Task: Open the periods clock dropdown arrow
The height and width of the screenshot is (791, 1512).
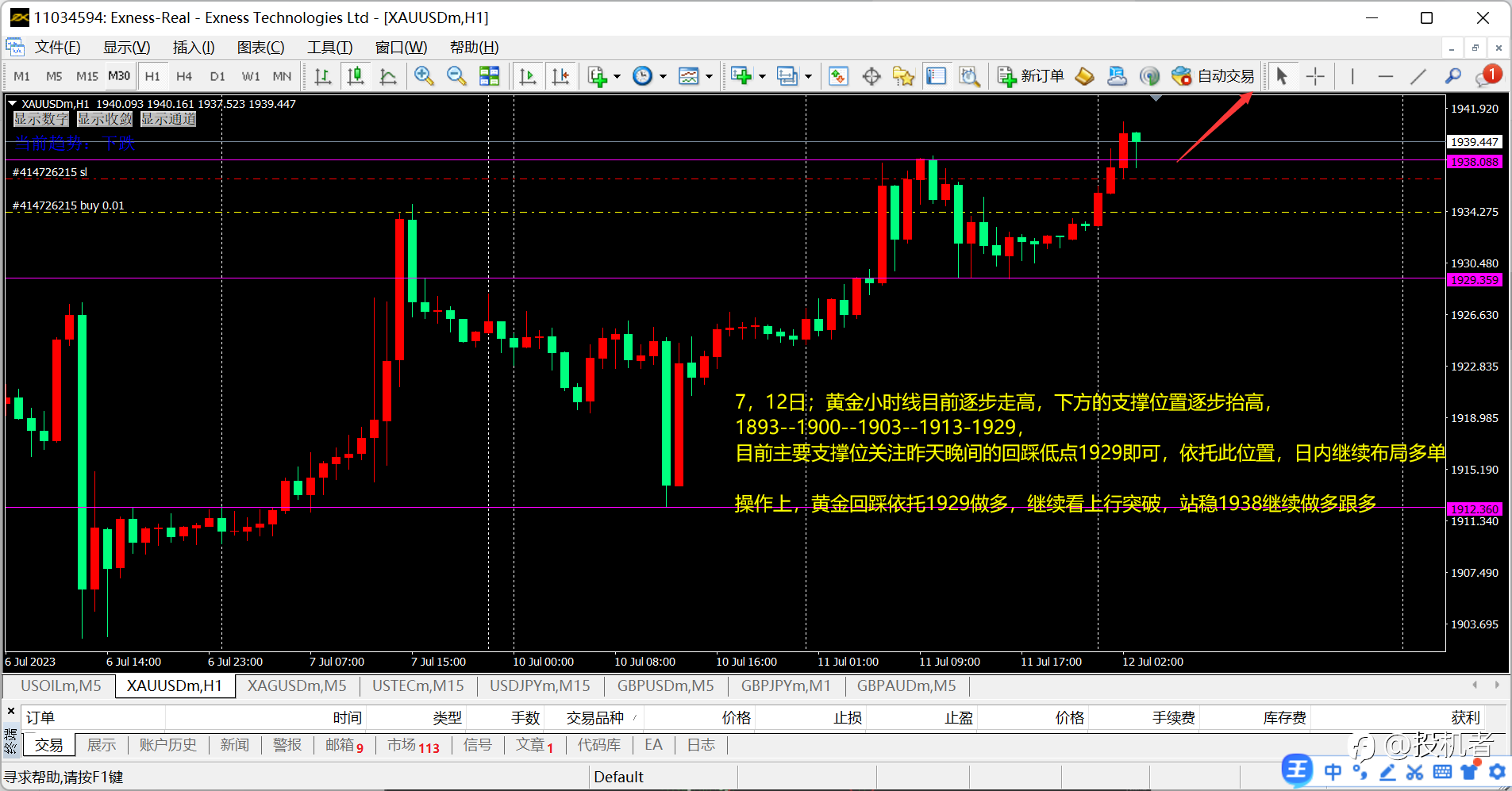Action: pos(663,77)
